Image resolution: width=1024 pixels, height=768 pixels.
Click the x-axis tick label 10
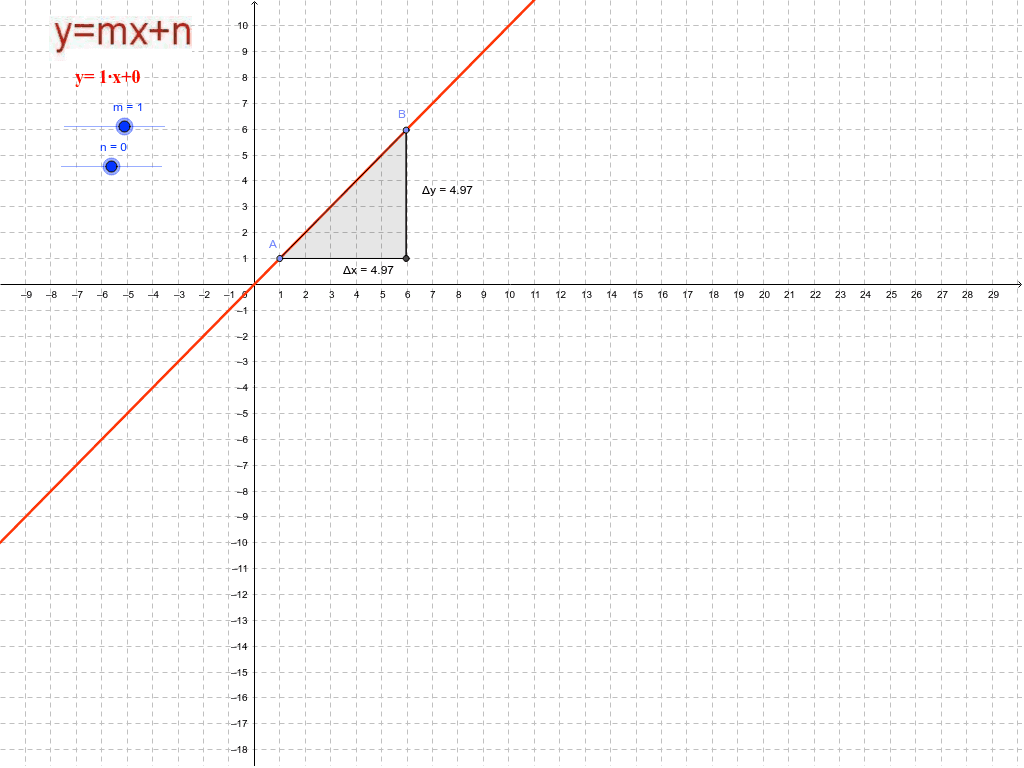509,295
